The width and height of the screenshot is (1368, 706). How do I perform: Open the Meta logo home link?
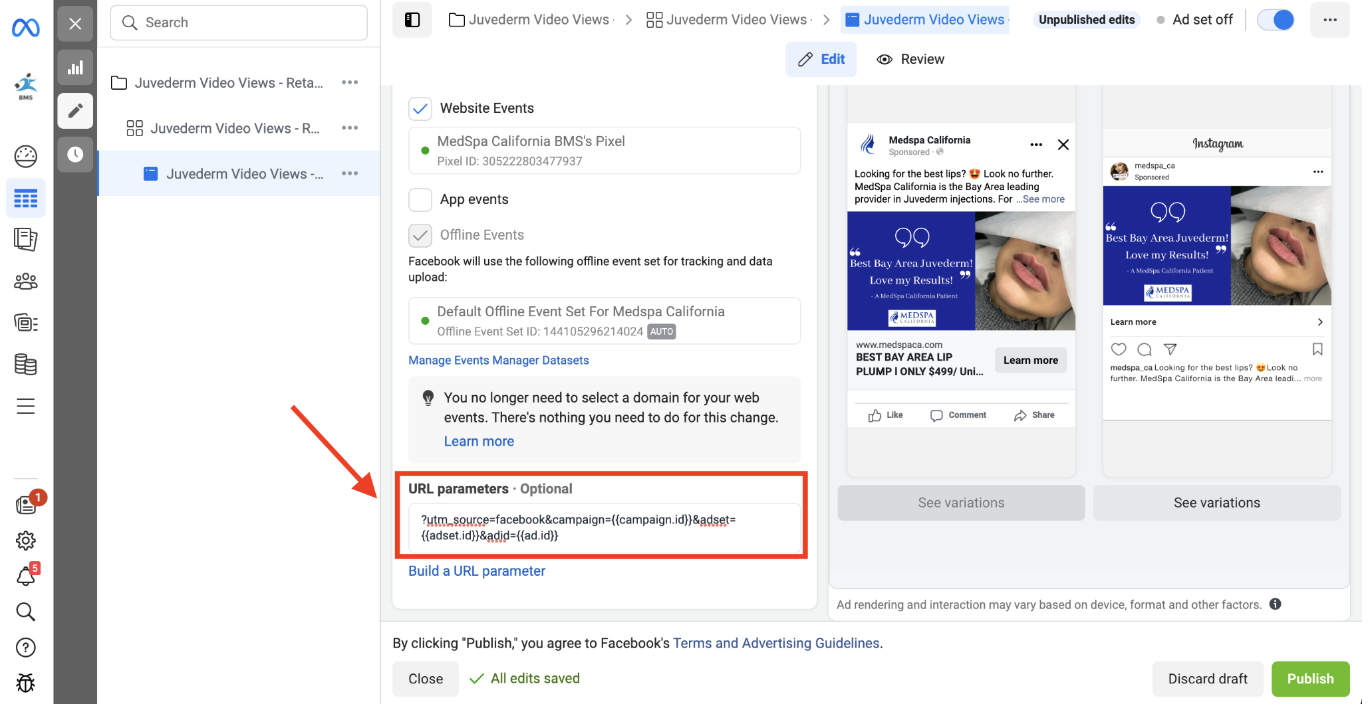(x=26, y=26)
